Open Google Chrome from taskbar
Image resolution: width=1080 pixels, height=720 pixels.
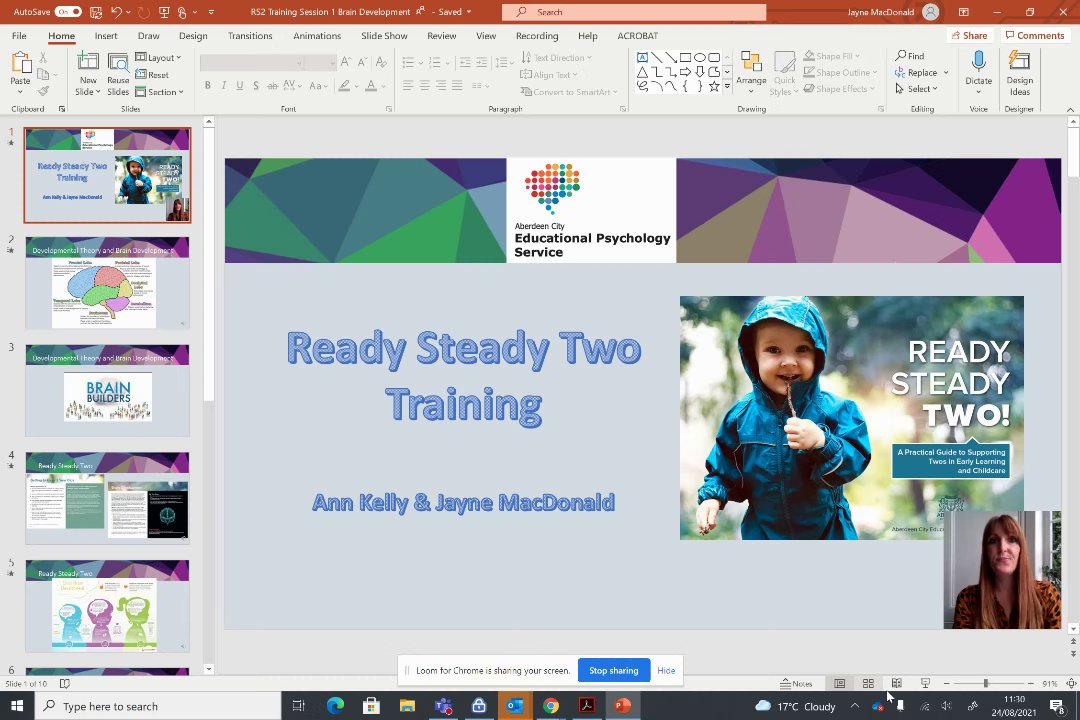[x=550, y=706]
